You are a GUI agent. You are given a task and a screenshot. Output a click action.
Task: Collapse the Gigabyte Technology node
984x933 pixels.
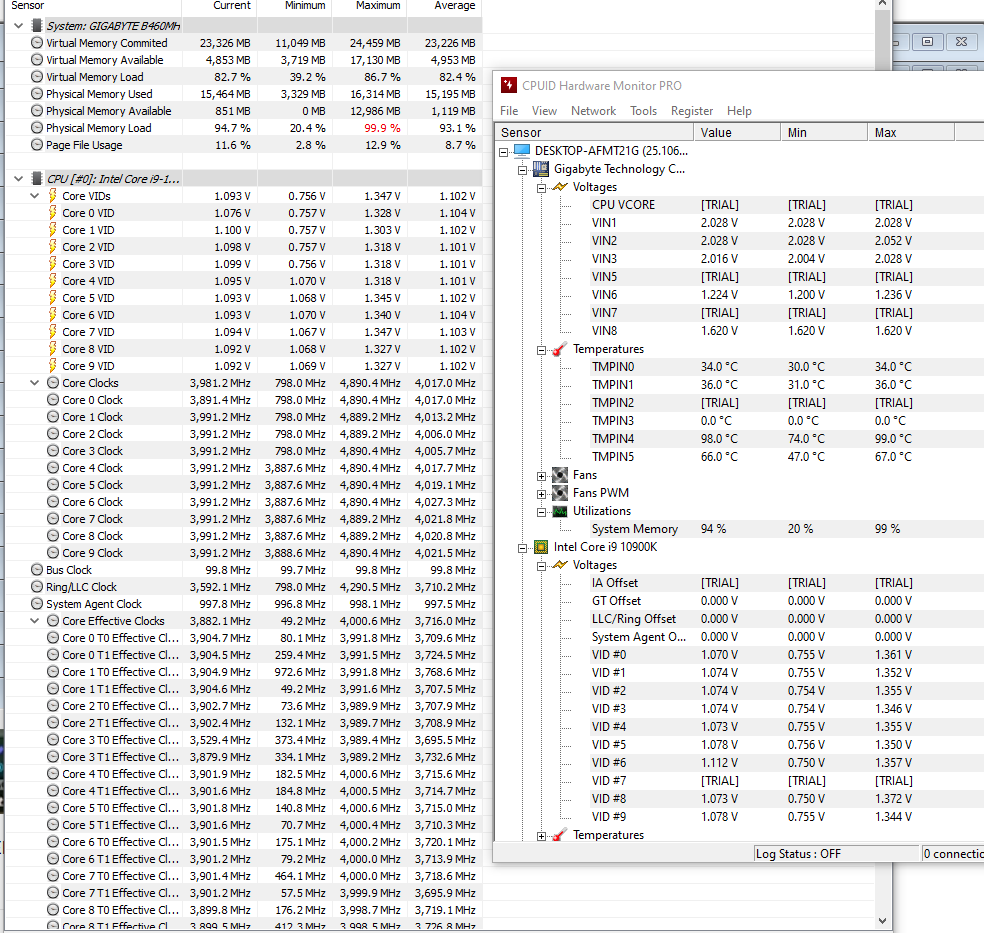522,170
